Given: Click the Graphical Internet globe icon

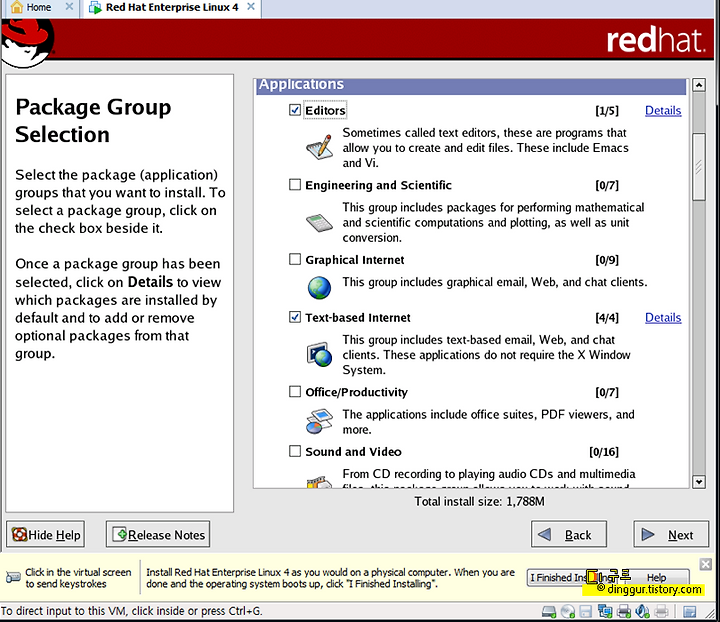Looking at the screenshot, I should coord(319,288).
